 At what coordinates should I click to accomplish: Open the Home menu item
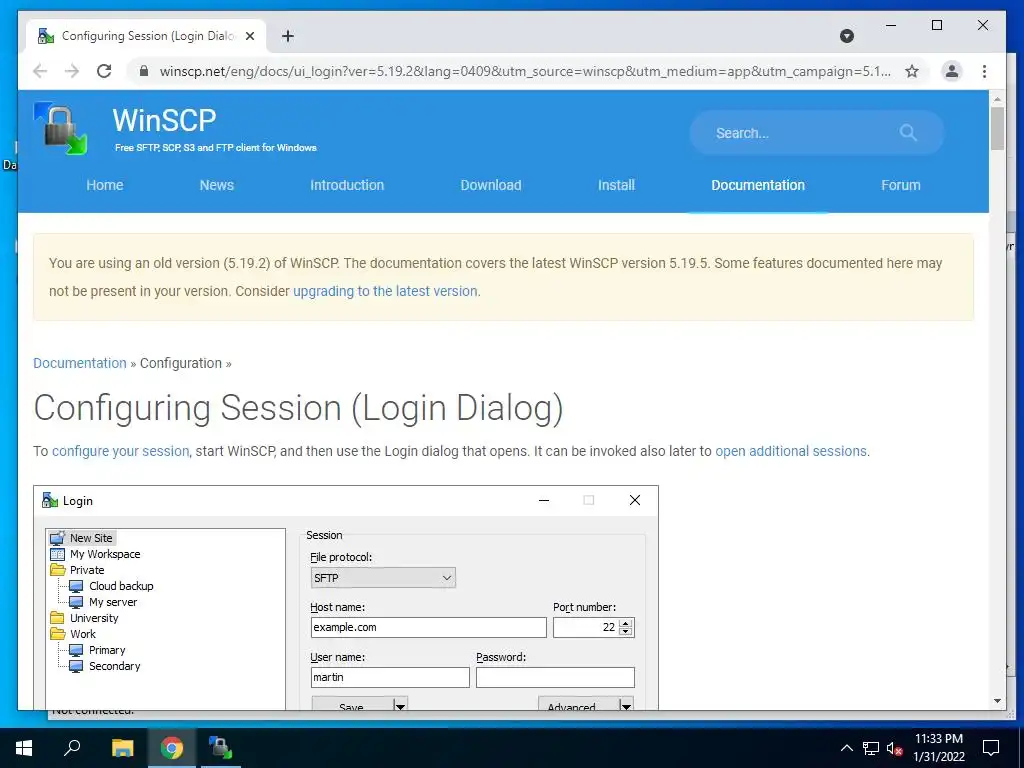pos(104,185)
